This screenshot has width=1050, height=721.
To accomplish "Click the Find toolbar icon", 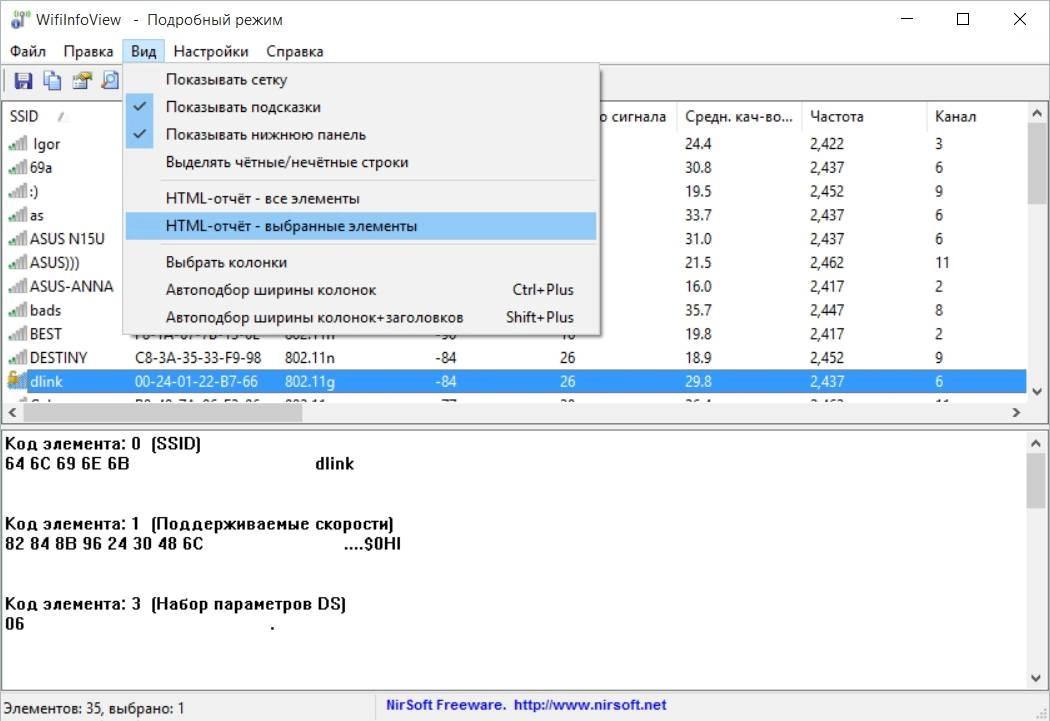I will tap(110, 81).
